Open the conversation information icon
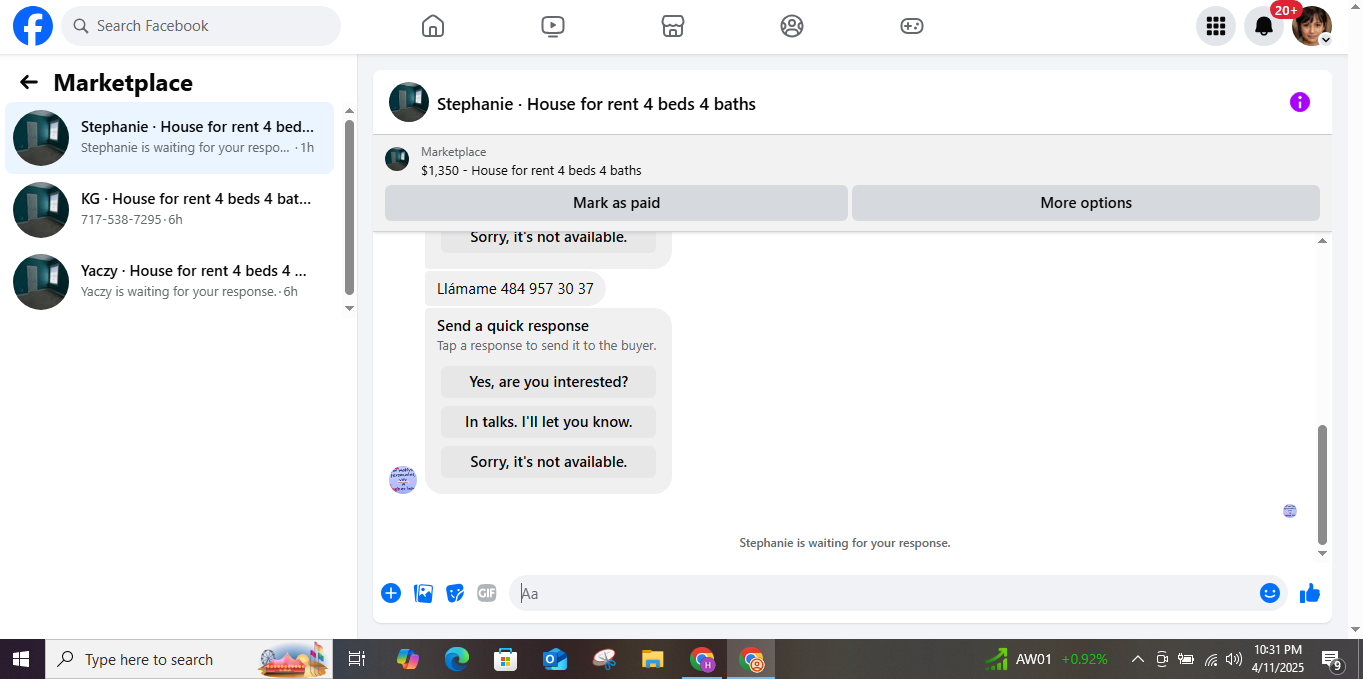Image resolution: width=1363 pixels, height=679 pixels. 1300,102
